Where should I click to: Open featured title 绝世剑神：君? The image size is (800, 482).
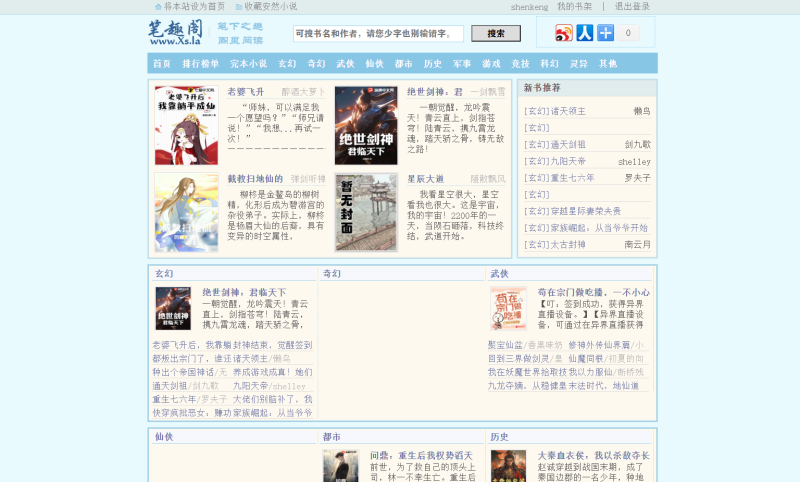coord(435,92)
